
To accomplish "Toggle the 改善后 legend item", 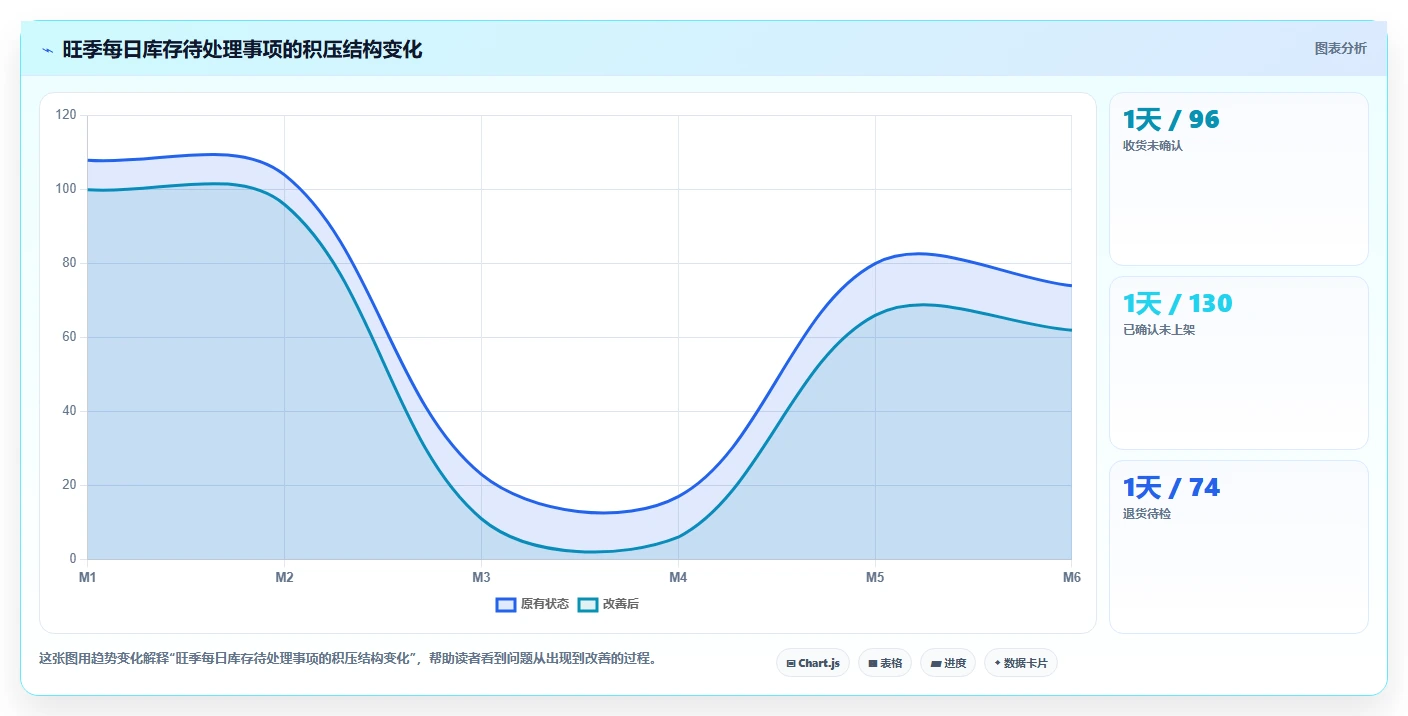I will point(609,604).
